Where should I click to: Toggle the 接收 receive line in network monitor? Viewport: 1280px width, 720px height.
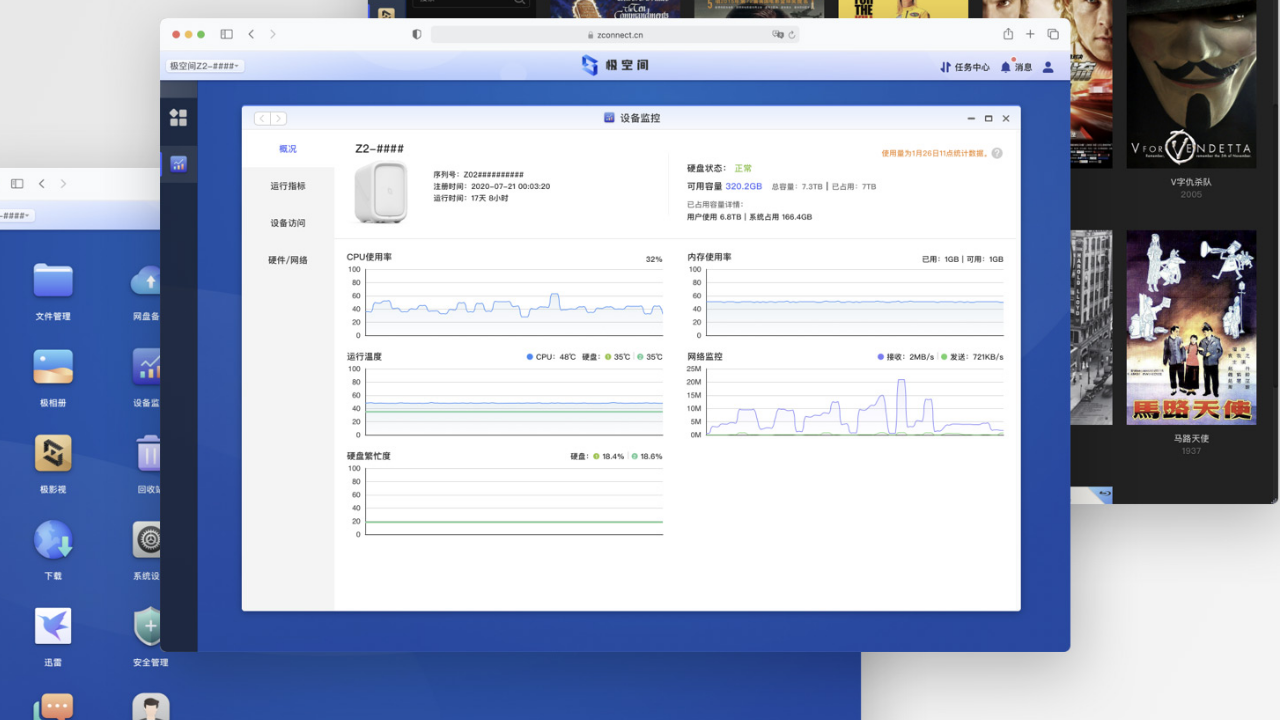click(x=879, y=356)
